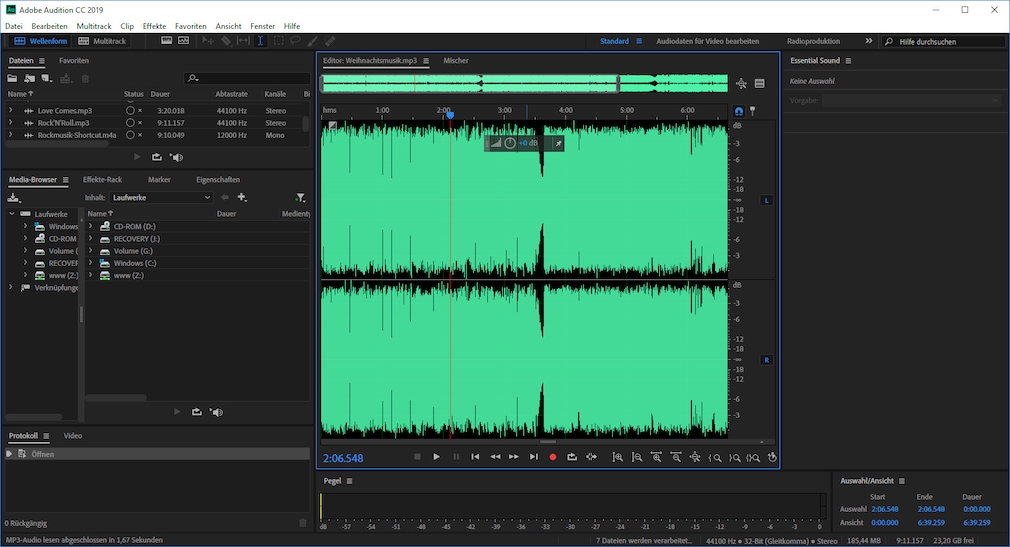This screenshot has width=1010, height=547.
Task: Expand Rockmusik-Shortcut.m4a file entry
Action: (10, 135)
